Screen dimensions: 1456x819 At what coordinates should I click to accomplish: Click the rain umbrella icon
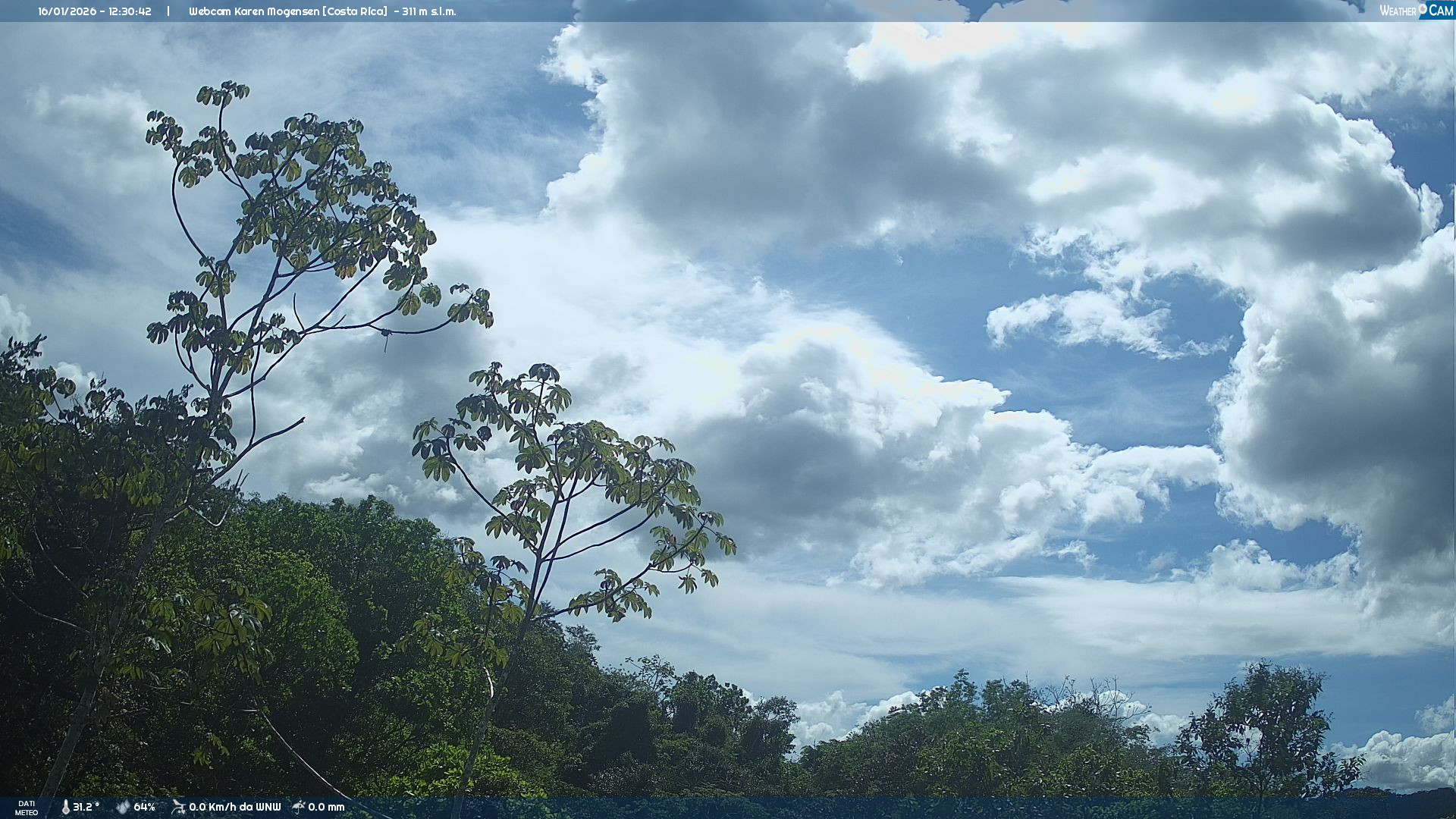299,807
